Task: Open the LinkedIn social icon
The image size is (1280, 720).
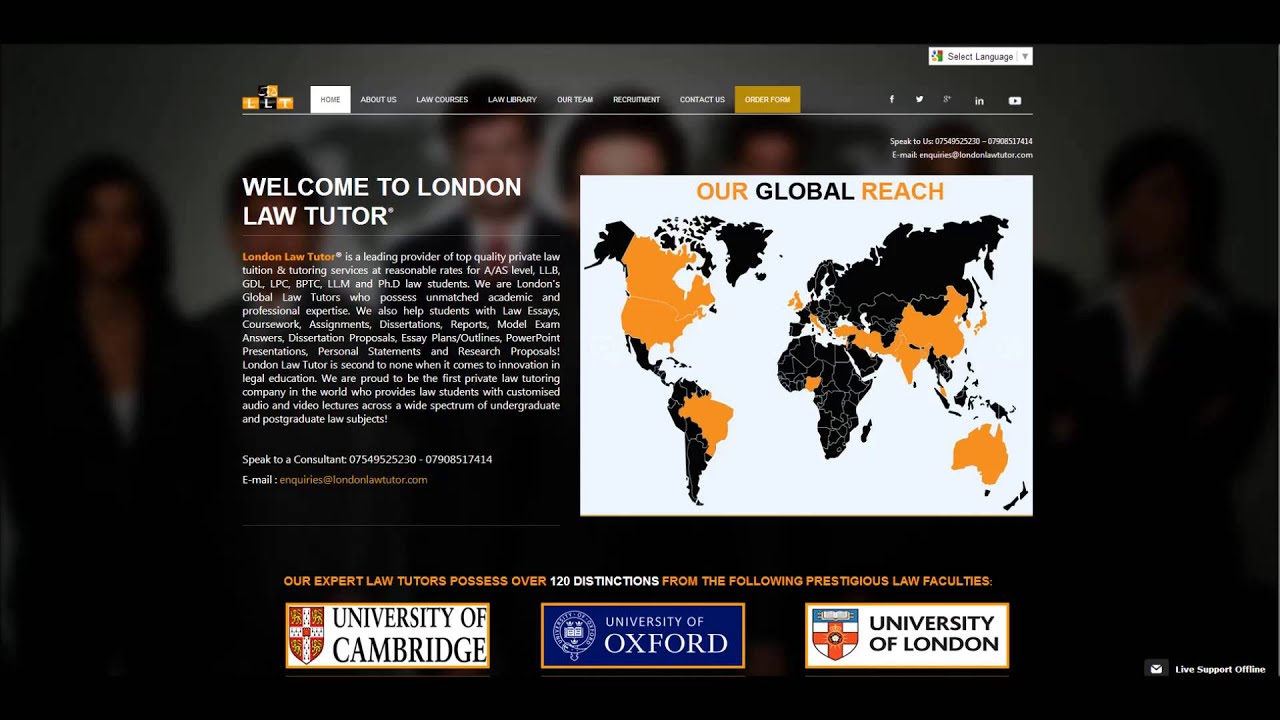Action: pyautogui.click(x=980, y=100)
